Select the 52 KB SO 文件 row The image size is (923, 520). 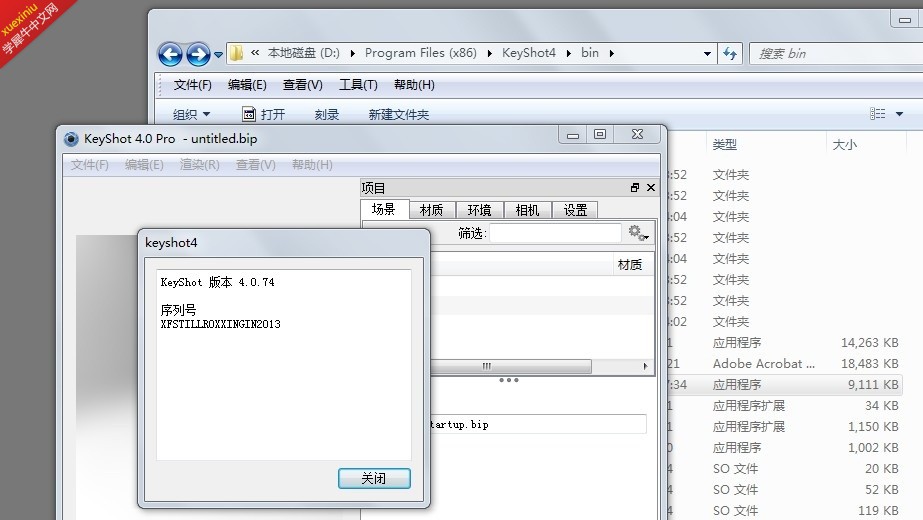pyautogui.click(x=785, y=490)
